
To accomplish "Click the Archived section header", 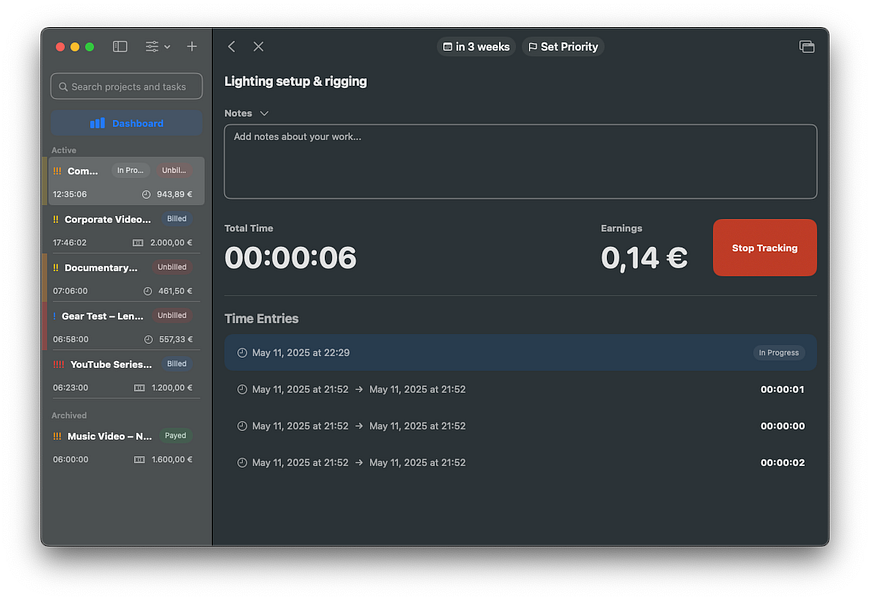I will [69, 416].
